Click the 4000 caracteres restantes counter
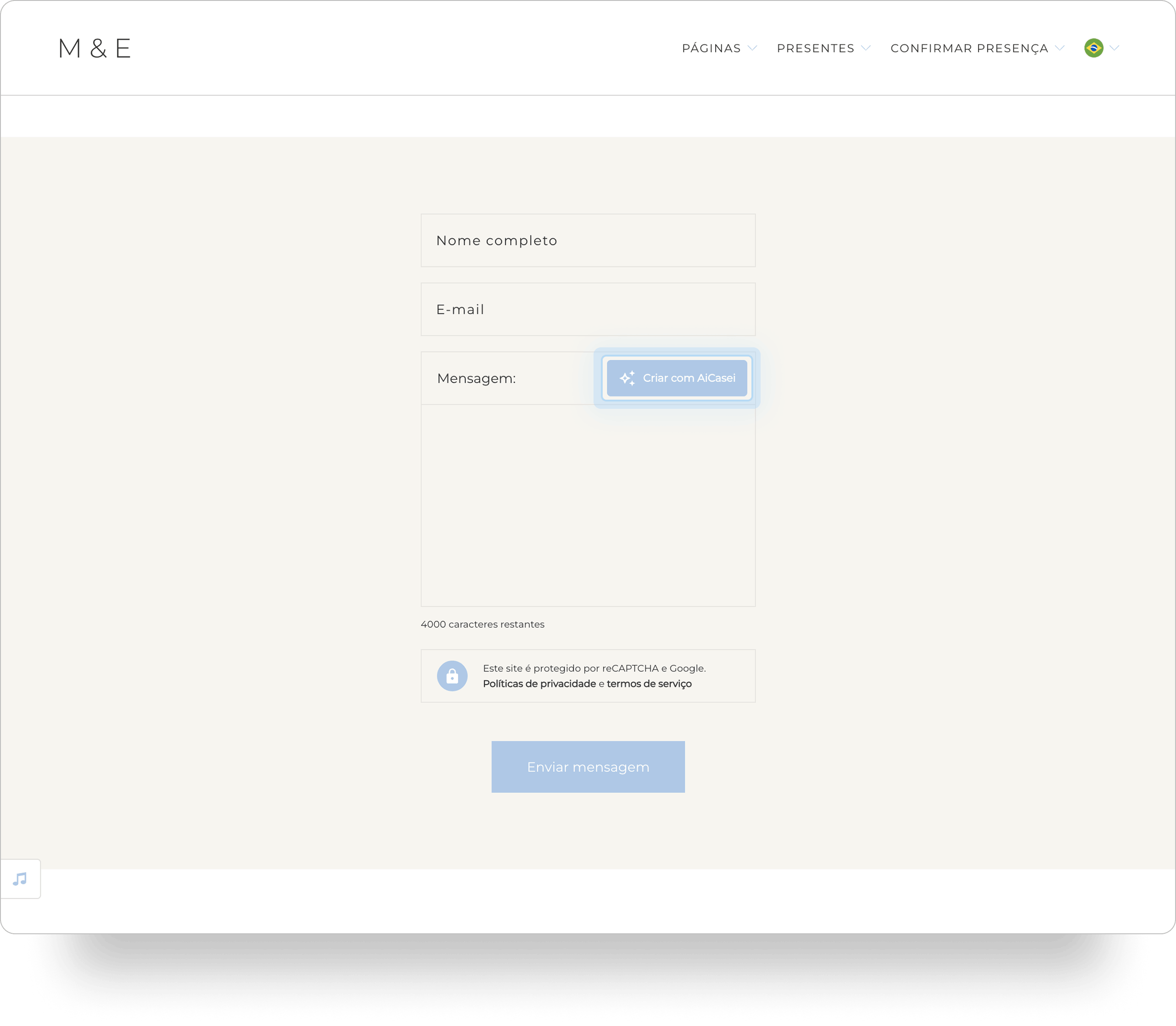The width and height of the screenshot is (1176, 1026). tap(482, 624)
